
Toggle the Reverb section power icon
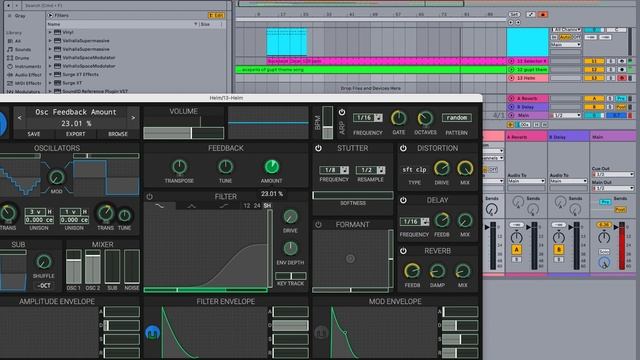[x=403, y=251]
